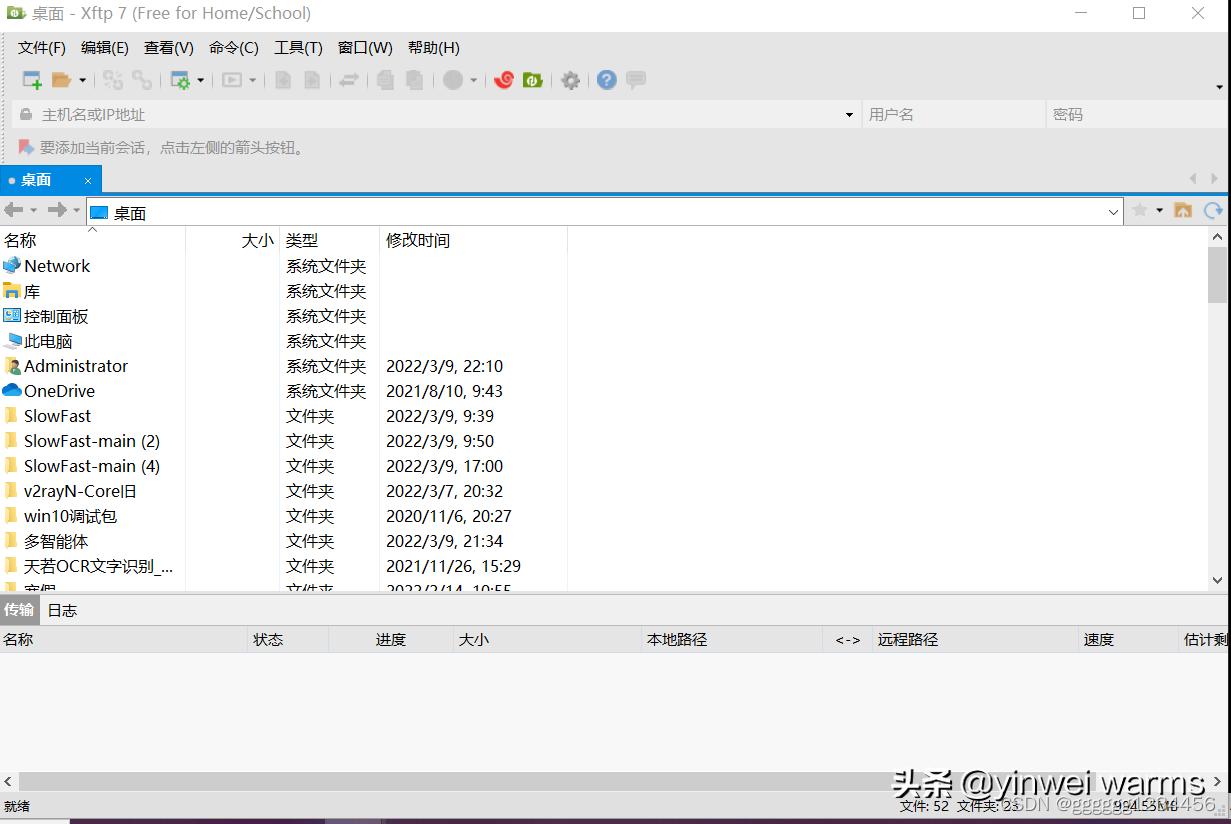Click the down arrow of the vertical scrollbar

[1217, 580]
